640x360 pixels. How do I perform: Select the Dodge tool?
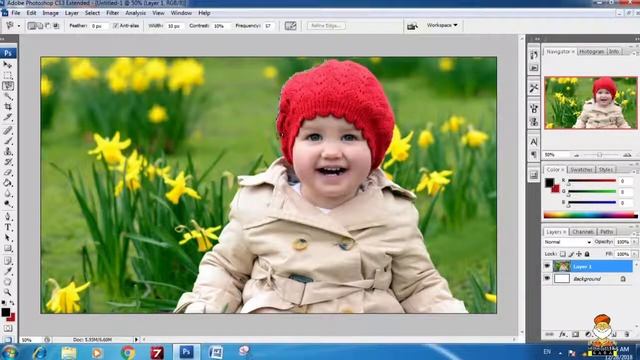click(x=8, y=204)
